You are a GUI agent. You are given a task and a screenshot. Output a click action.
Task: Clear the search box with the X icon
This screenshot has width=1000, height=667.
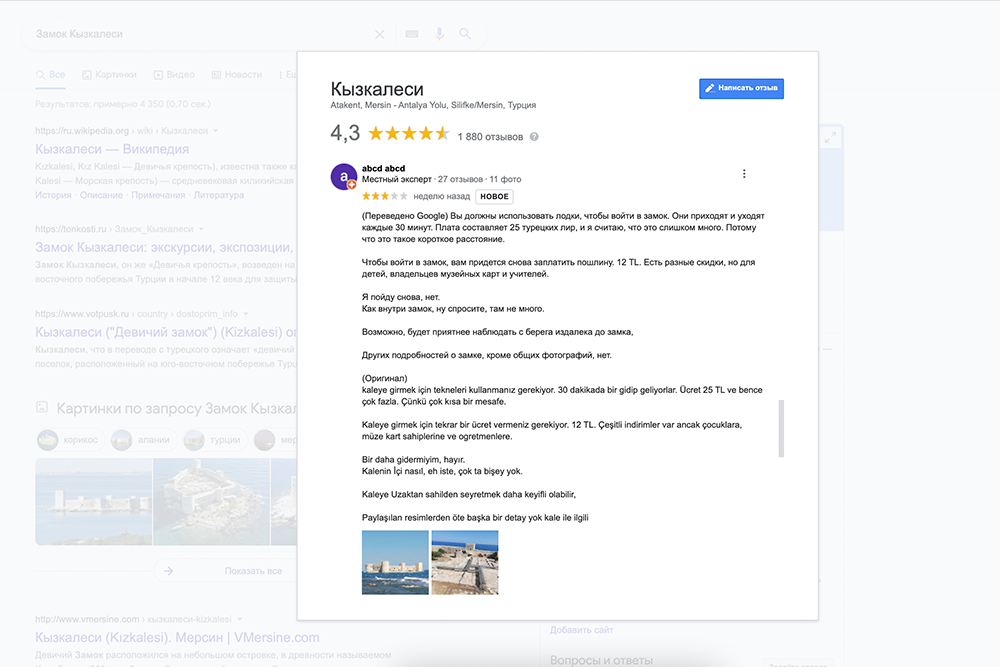pos(379,34)
